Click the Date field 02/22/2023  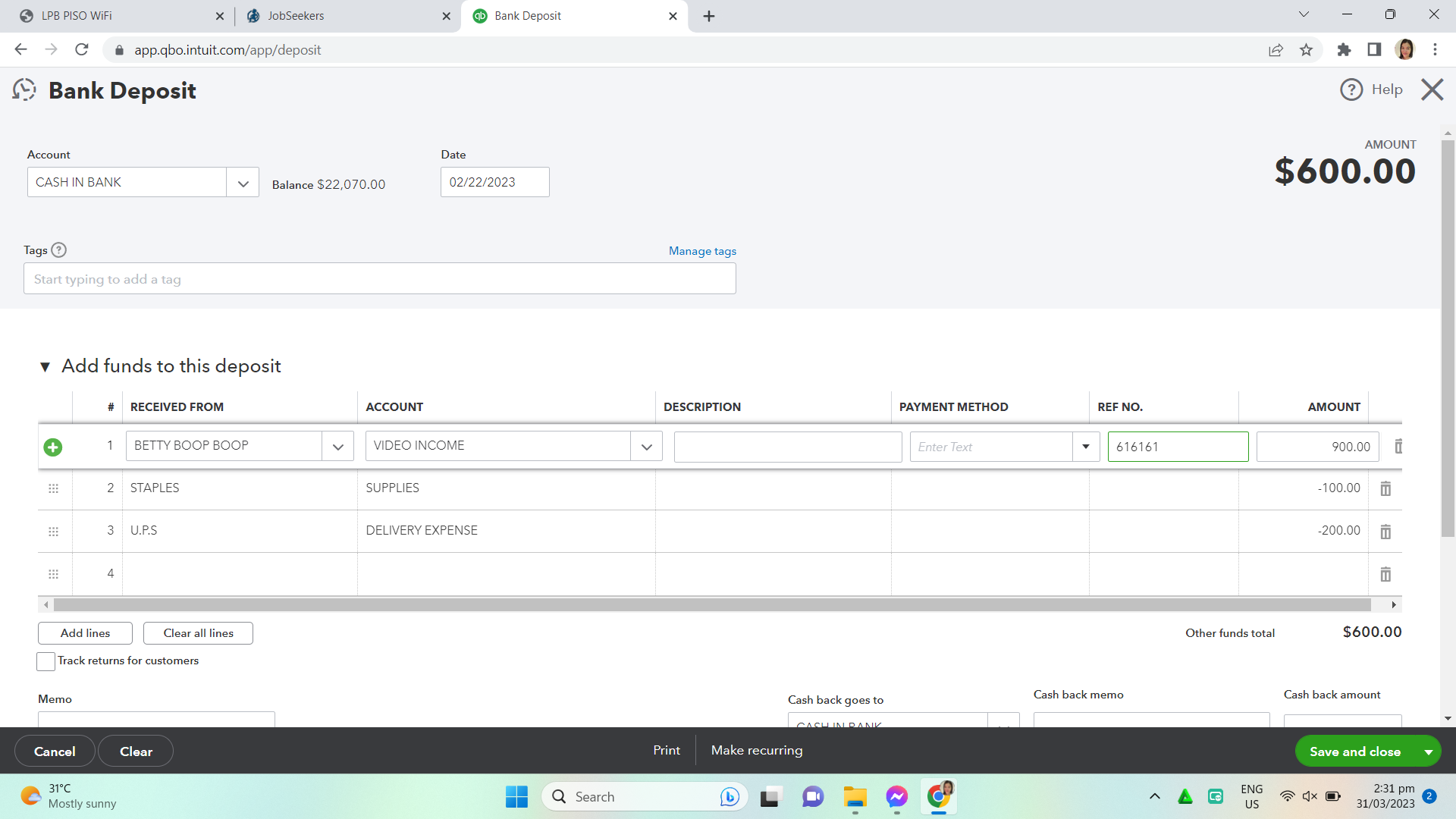coord(495,183)
